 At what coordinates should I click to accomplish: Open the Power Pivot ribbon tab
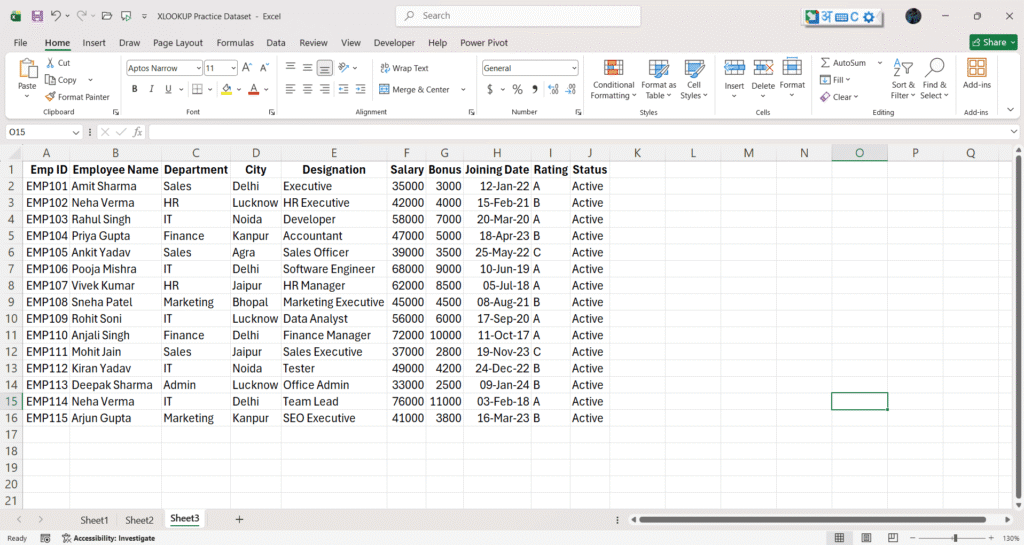484,42
